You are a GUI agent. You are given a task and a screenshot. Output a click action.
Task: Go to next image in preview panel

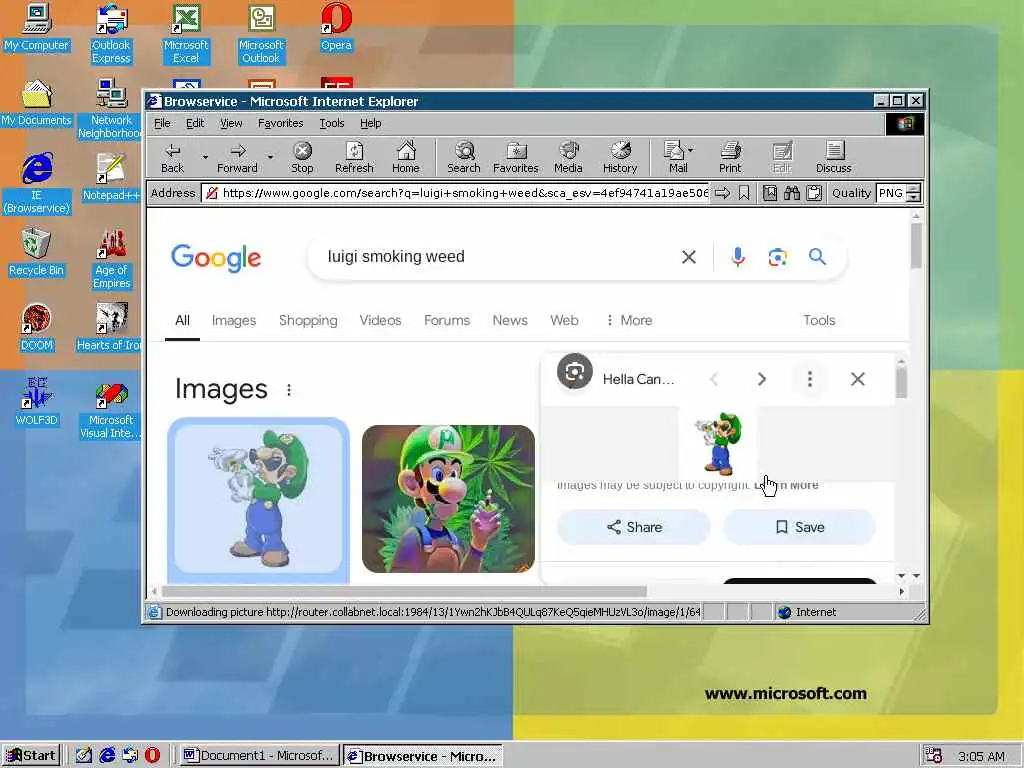click(x=761, y=379)
